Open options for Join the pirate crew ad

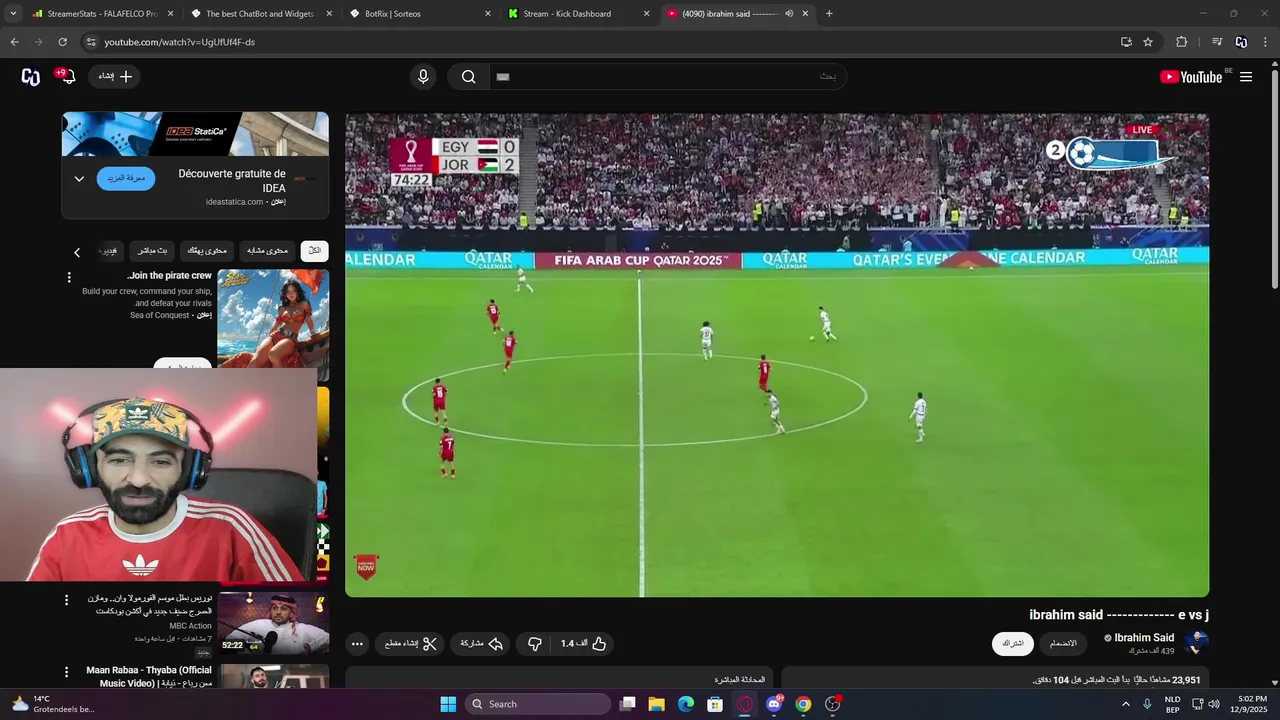69,277
